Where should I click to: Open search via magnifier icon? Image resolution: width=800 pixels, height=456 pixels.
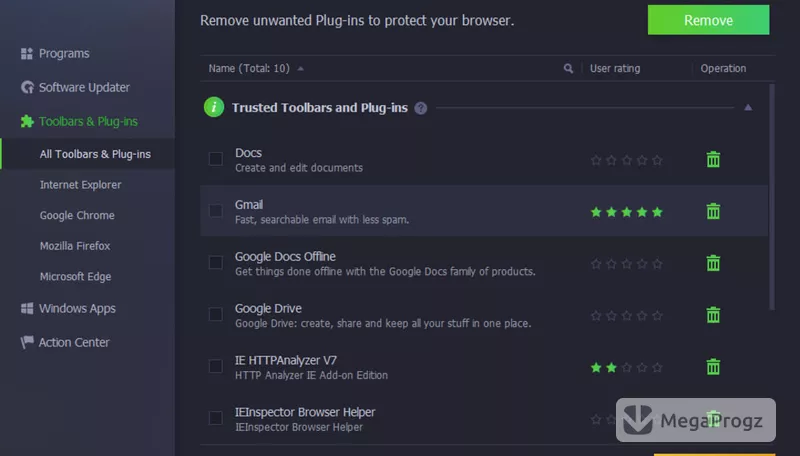click(x=568, y=68)
